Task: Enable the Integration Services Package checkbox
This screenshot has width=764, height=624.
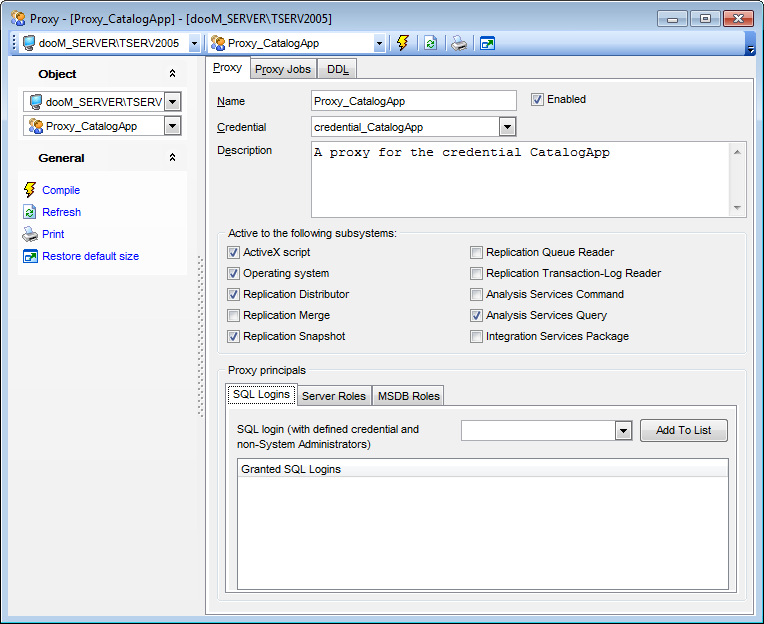Action: coord(476,336)
